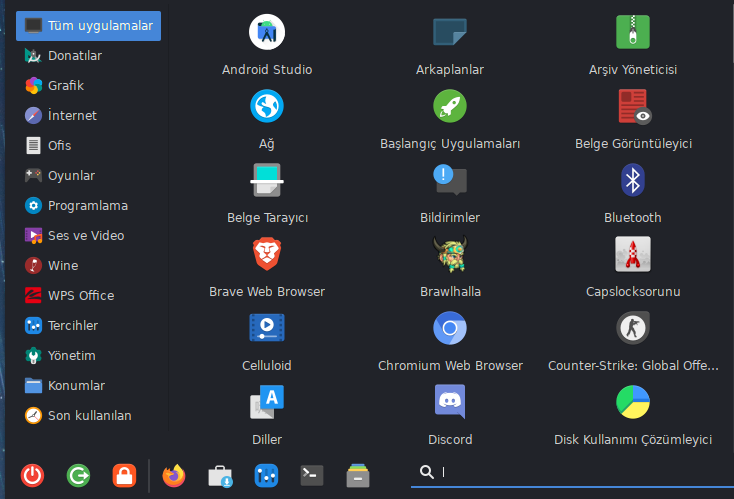Click the orange lock screen button
This screenshot has width=734, height=499.
click(124, 476)
